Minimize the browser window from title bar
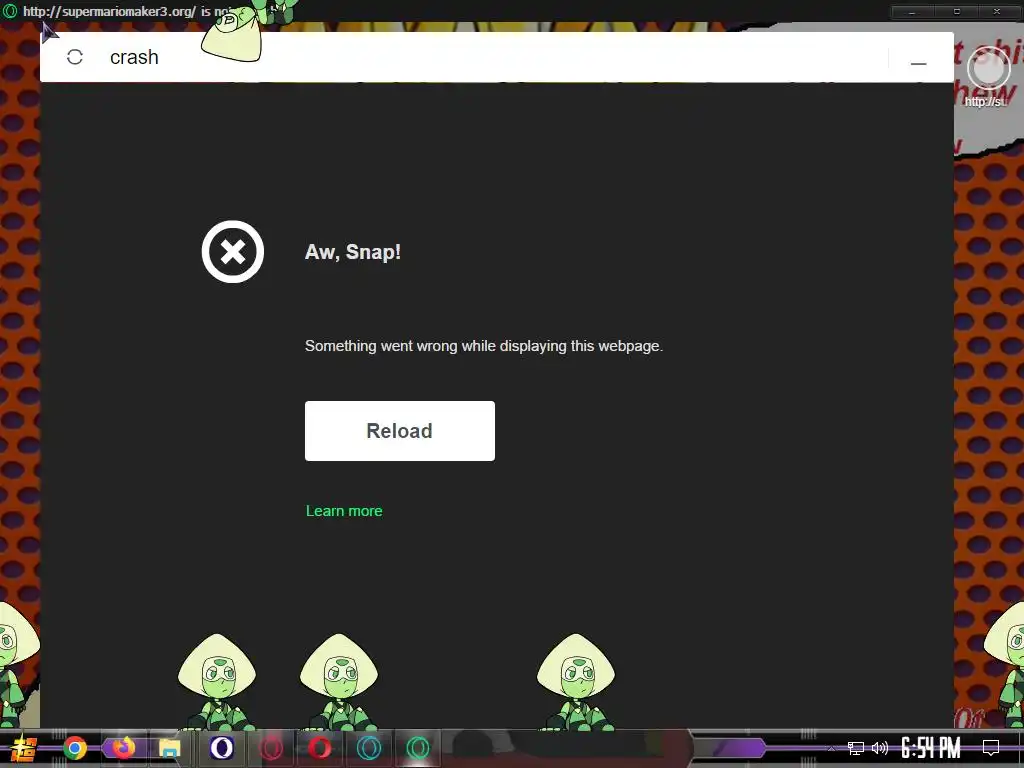This screenshot has height=768, width=1024. coord(912,12)
